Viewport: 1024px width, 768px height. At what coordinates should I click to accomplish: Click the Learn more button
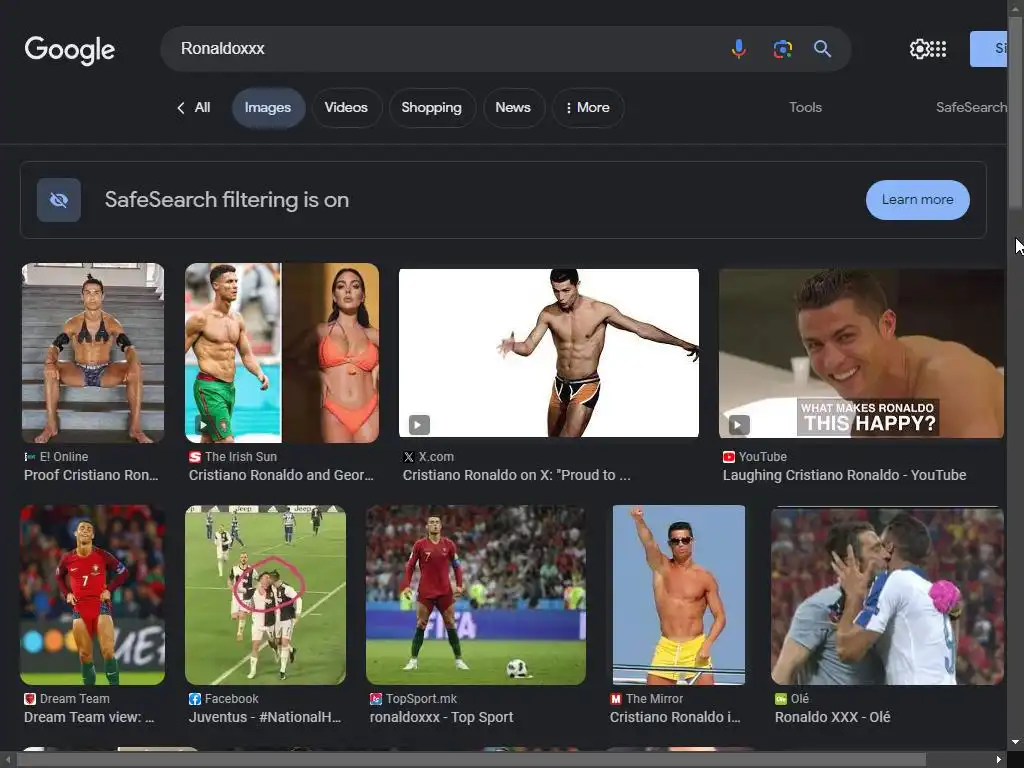pos(918,200)
